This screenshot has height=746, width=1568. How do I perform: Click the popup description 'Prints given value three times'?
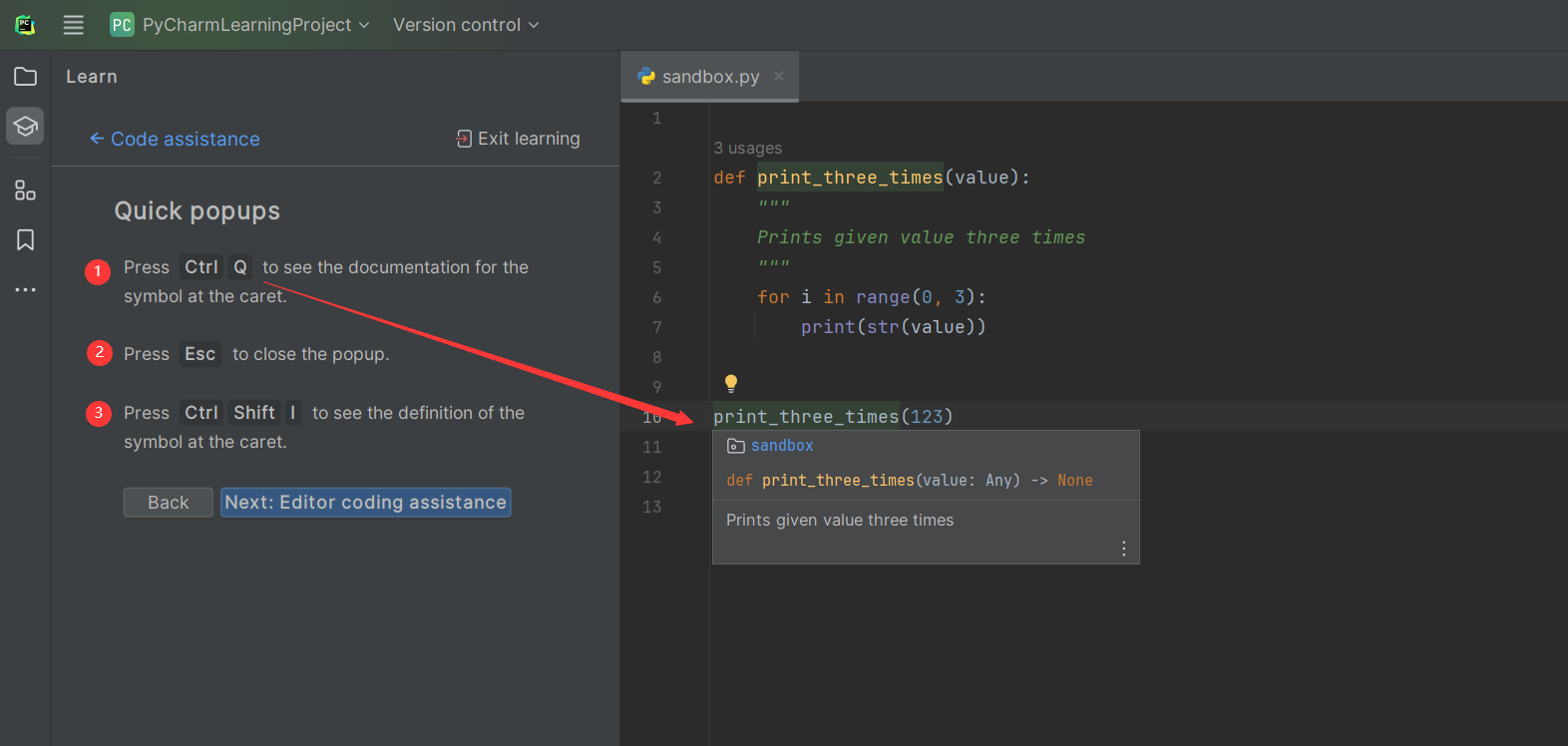pyautogui.click(x=840, y=520)
